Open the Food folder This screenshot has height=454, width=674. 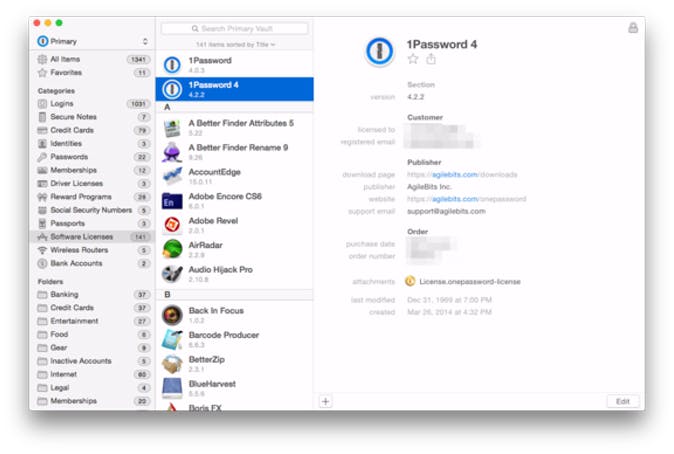(92, 334)
